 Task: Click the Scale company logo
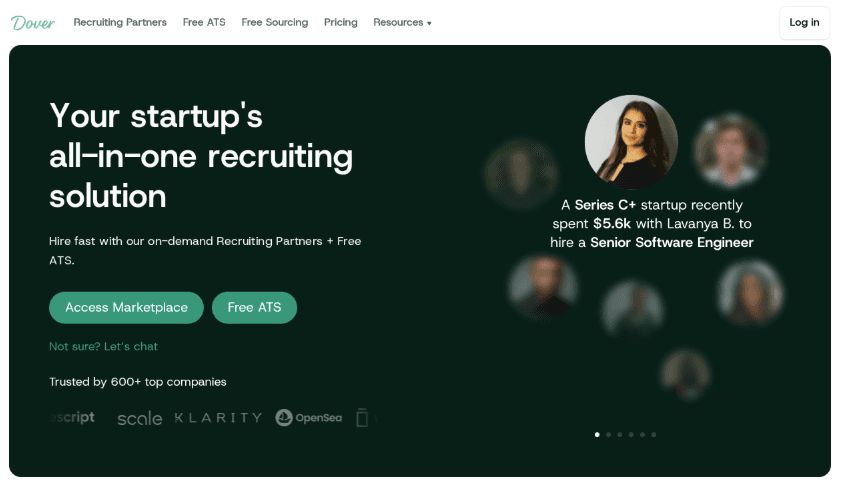pyautogui.click(x=139, y=418)
